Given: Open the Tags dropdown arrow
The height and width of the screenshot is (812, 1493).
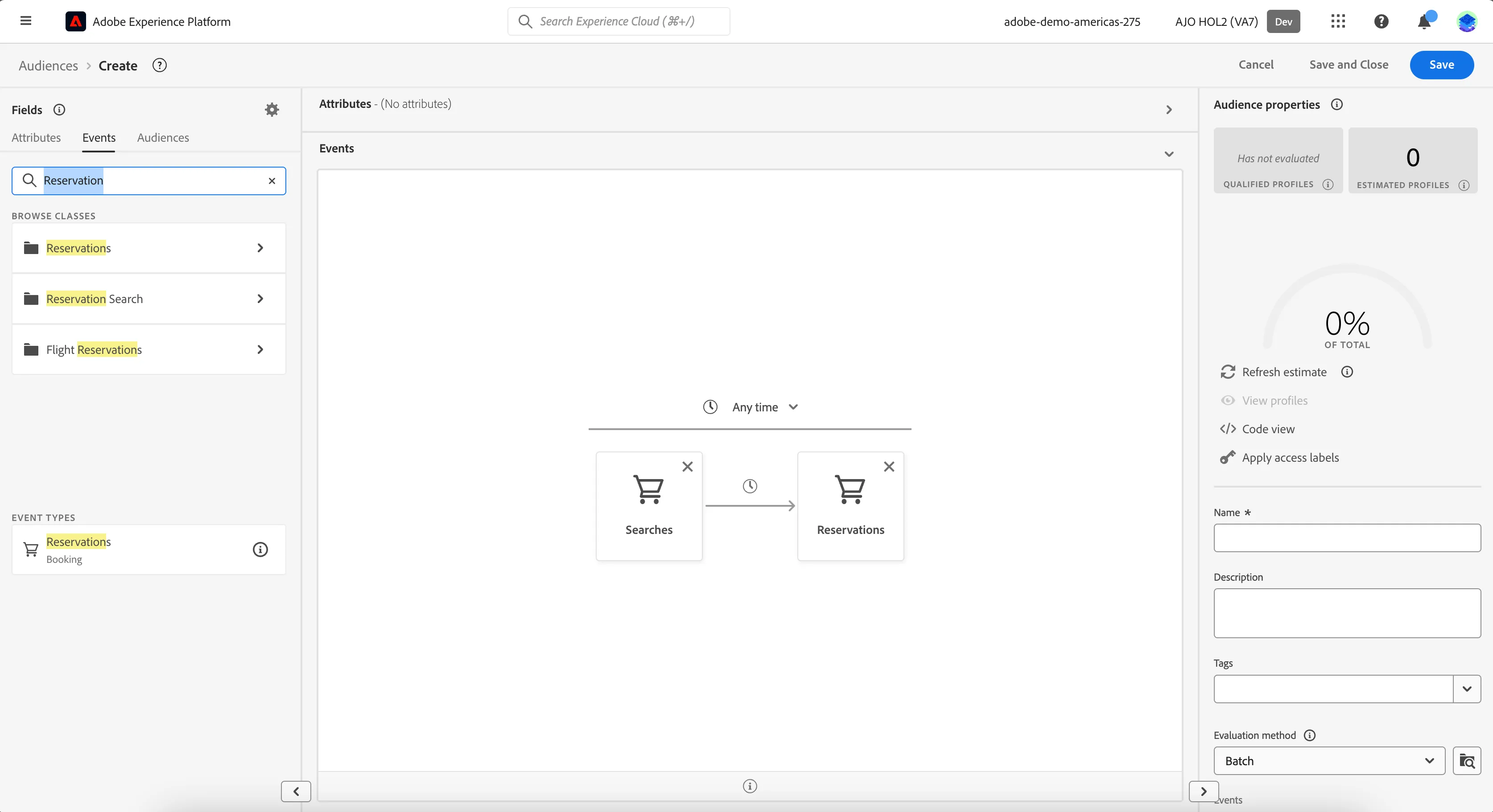Looking at the screenshot, I should click(x=1467, y=689).
